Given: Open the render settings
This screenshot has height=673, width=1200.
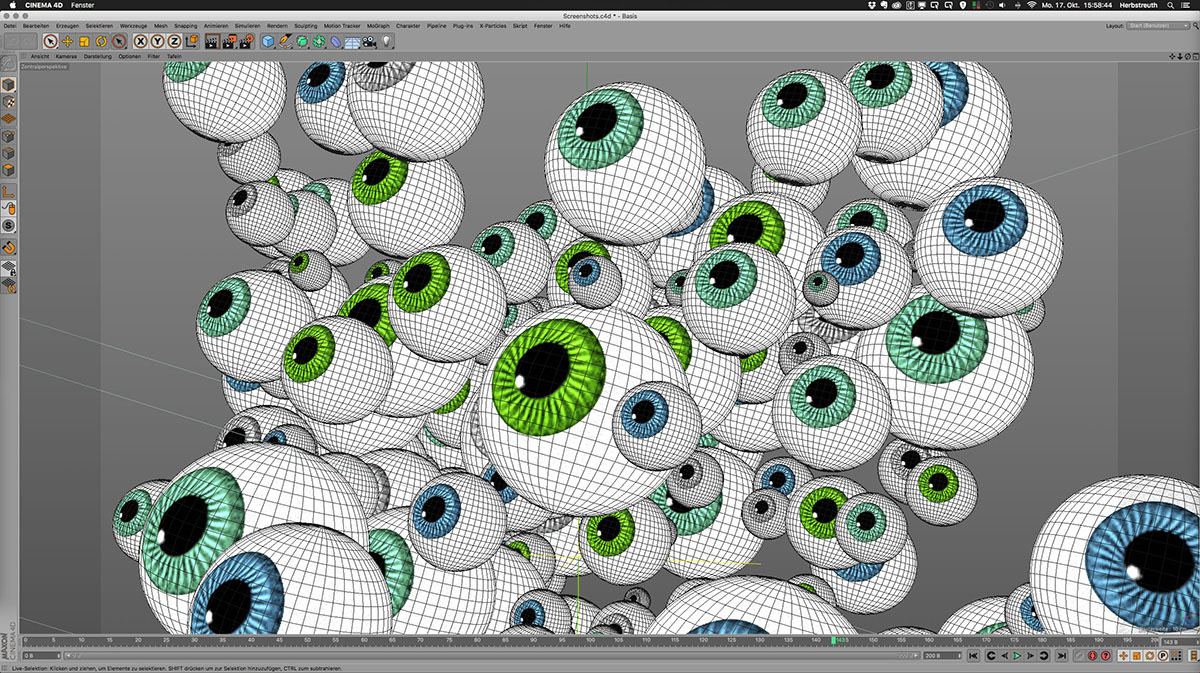Looking at the screenshot, I should [246, 41].
